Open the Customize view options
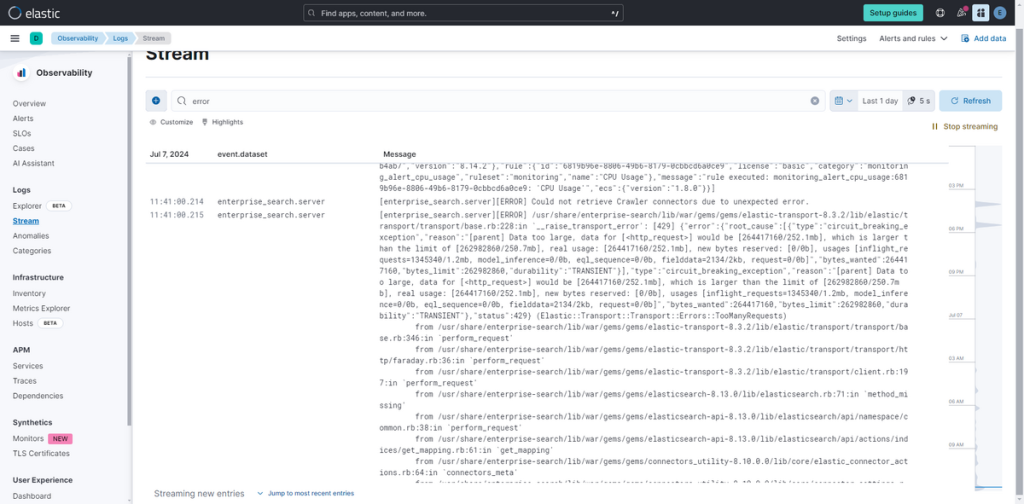1024x504 pixels. tap(171, 122)
